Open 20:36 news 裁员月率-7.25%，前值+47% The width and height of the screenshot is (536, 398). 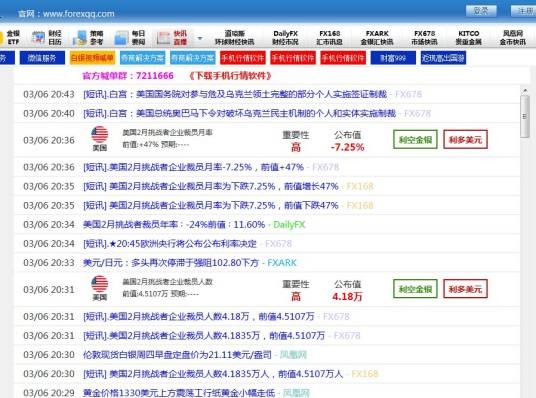193,167
